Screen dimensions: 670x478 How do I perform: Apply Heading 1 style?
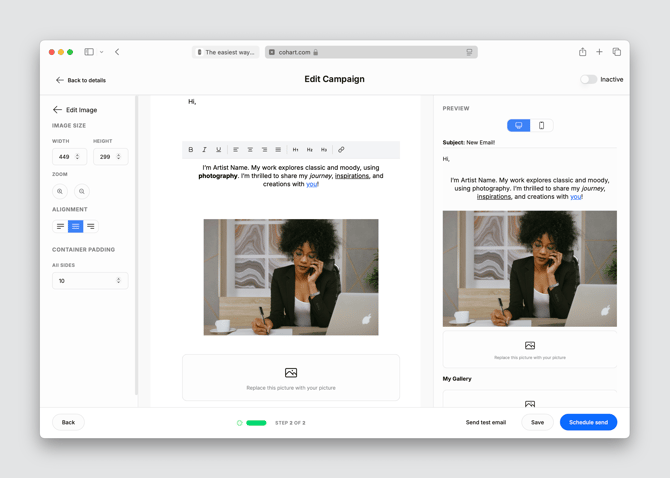click(295, 150)
